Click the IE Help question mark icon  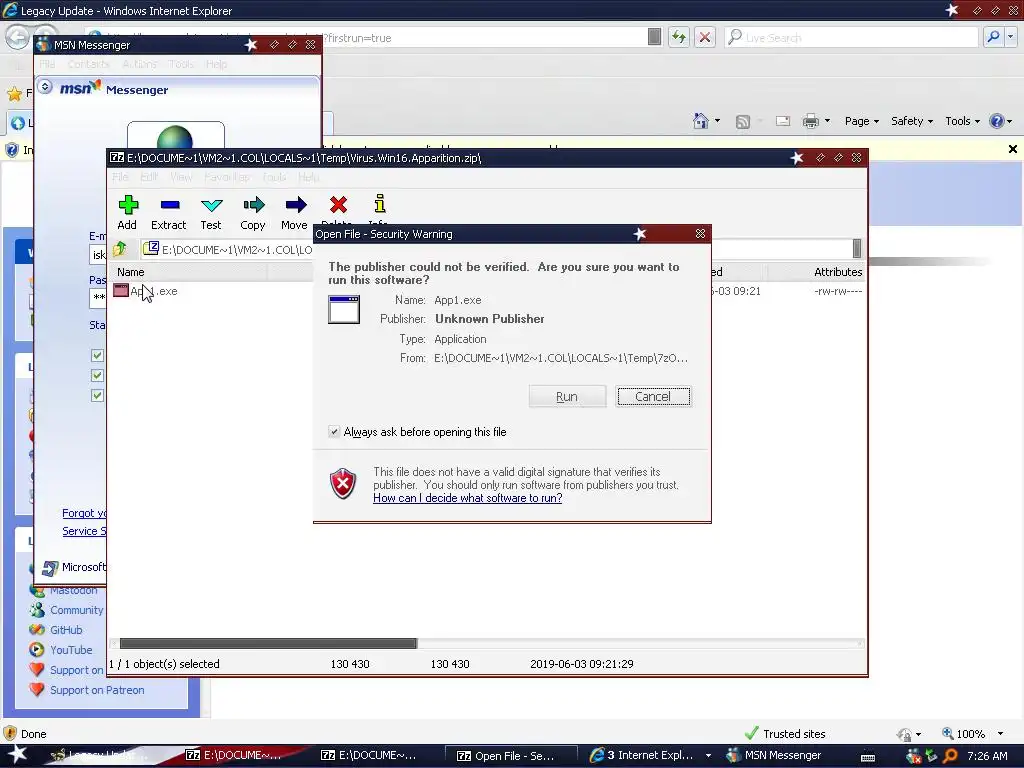click(997, 121)
